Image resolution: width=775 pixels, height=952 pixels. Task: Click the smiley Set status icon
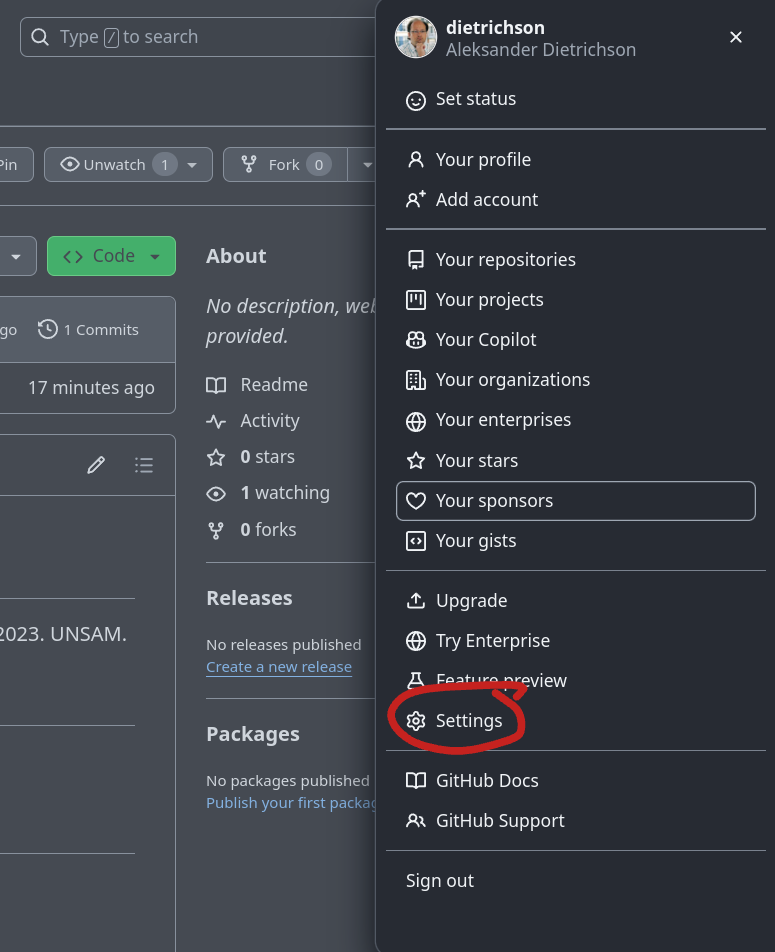click(x=416, y=100)
